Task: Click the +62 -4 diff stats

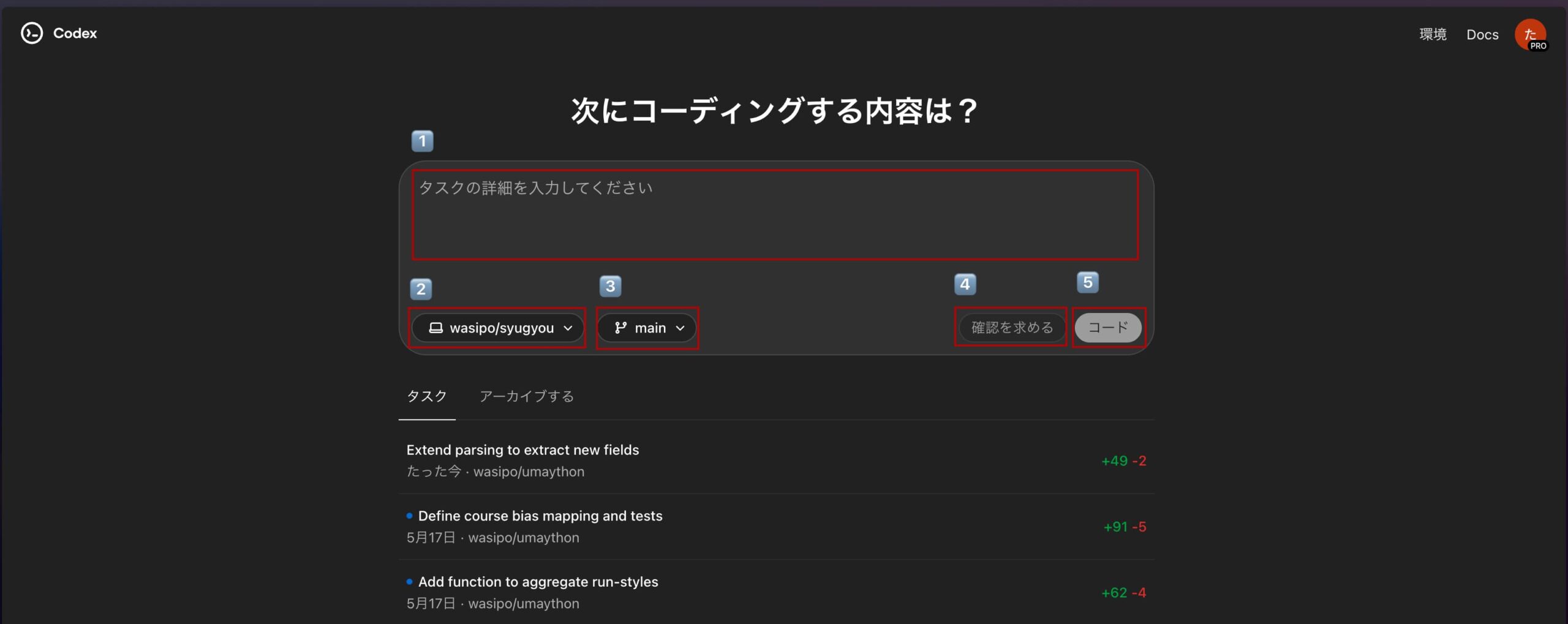Action: [1123, 592]
